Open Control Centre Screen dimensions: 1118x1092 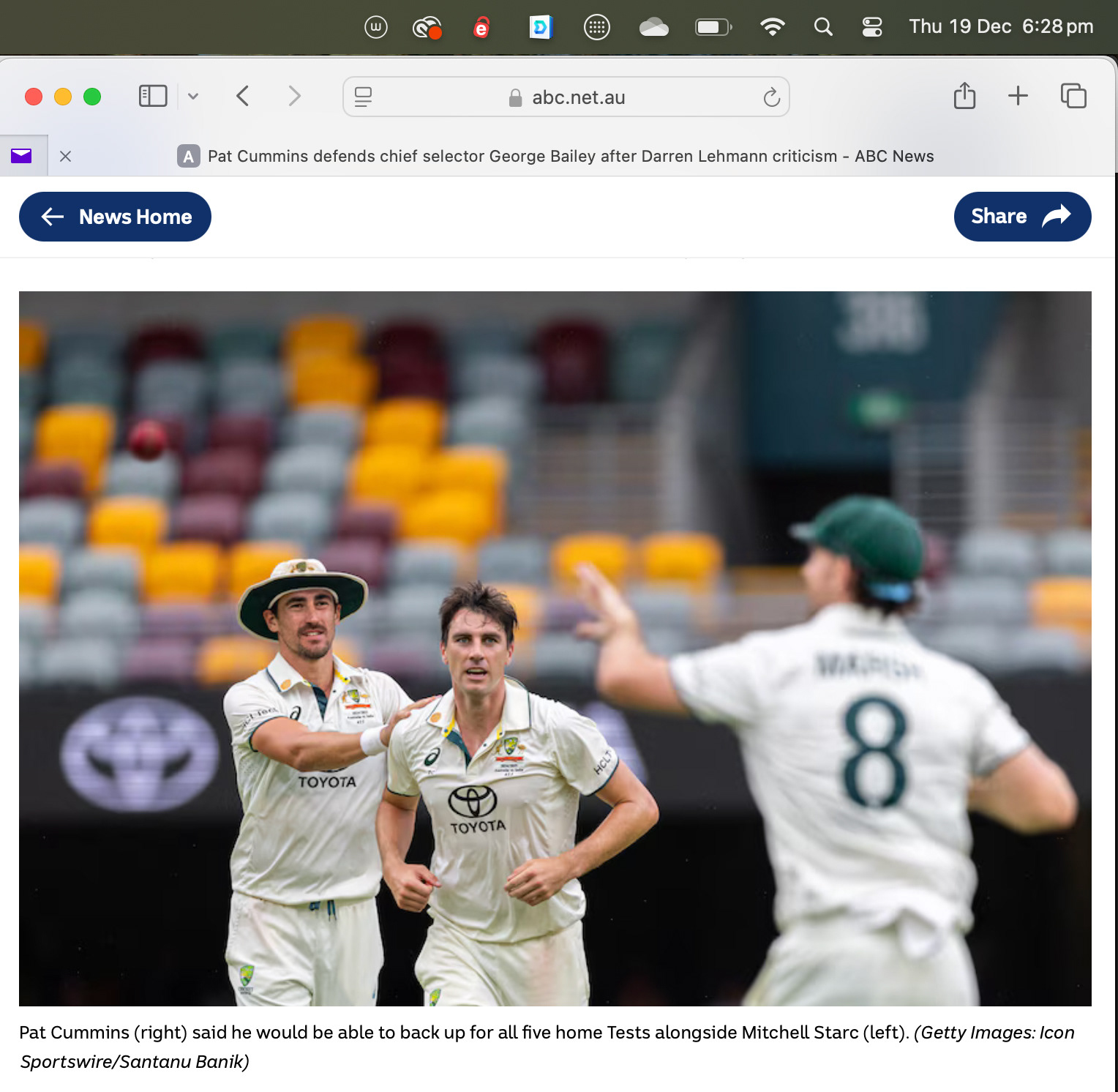tap(872, 27)
